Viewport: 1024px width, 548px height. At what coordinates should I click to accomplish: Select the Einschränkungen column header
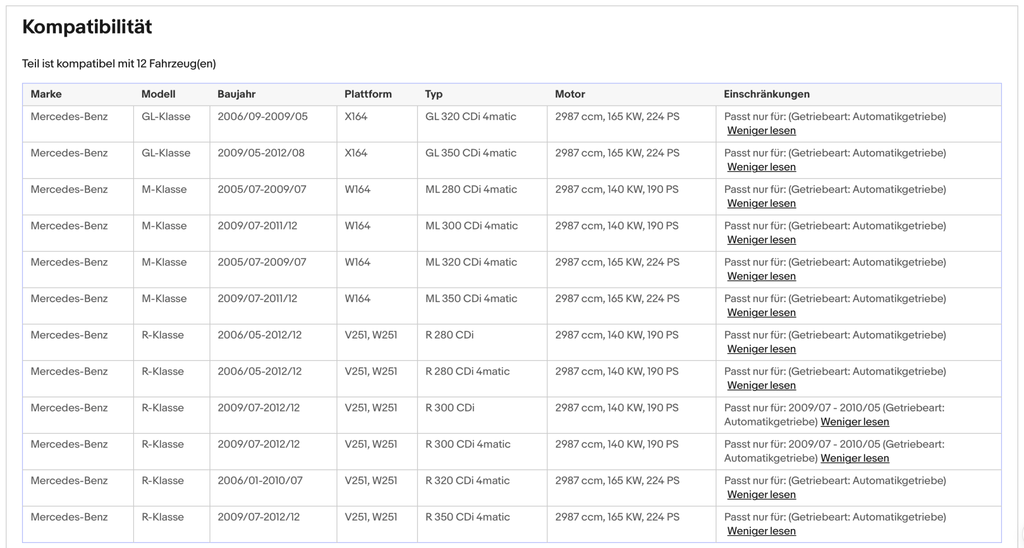click(x=767, y=94)
